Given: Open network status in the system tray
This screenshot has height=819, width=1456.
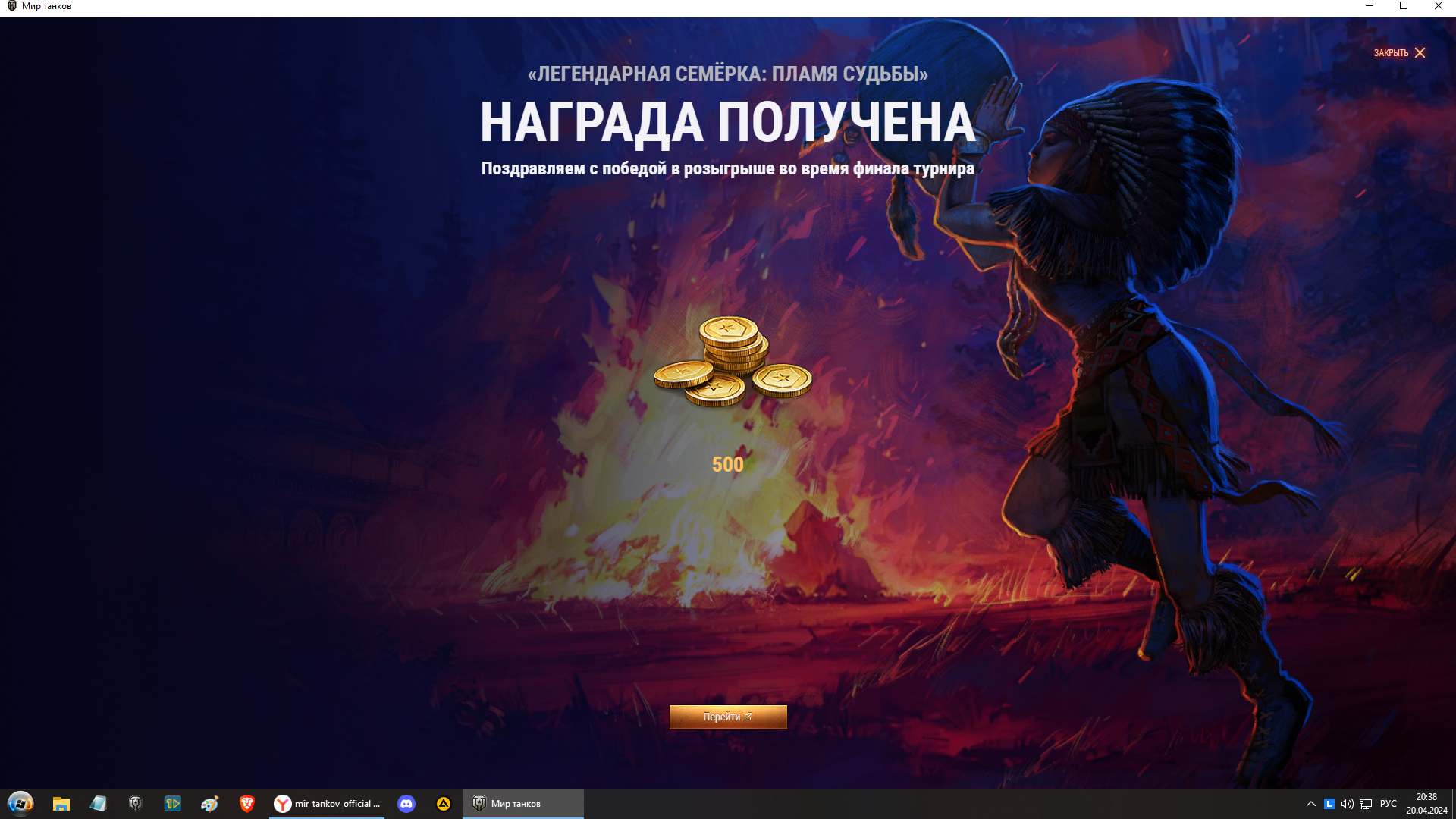Looking at the screenshot, I should click(x=1366, y=804).
